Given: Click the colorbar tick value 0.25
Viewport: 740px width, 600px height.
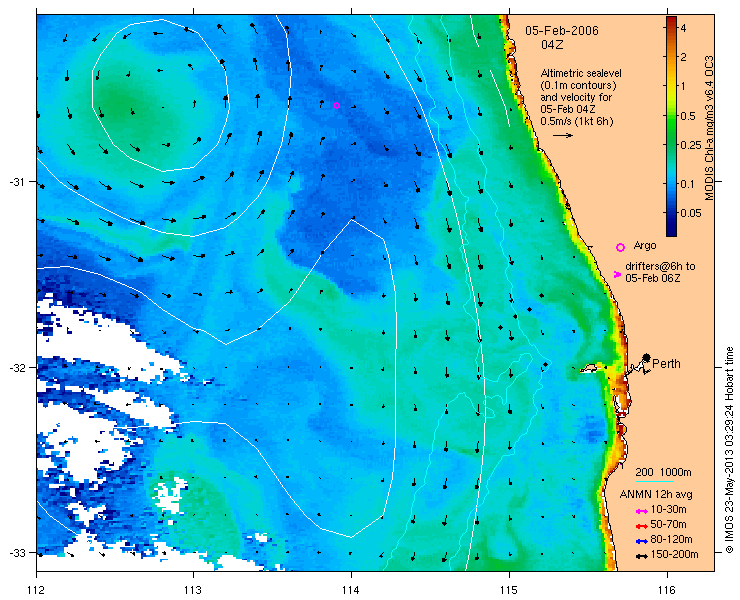Looking at the screenshot, I should [x=691, y=145].
